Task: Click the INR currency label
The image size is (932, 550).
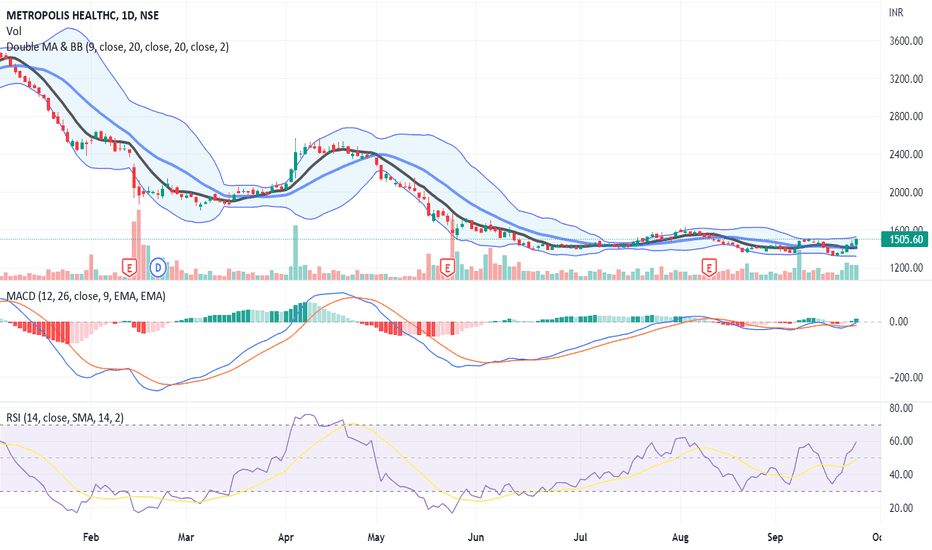Action: tap(896, 12)
